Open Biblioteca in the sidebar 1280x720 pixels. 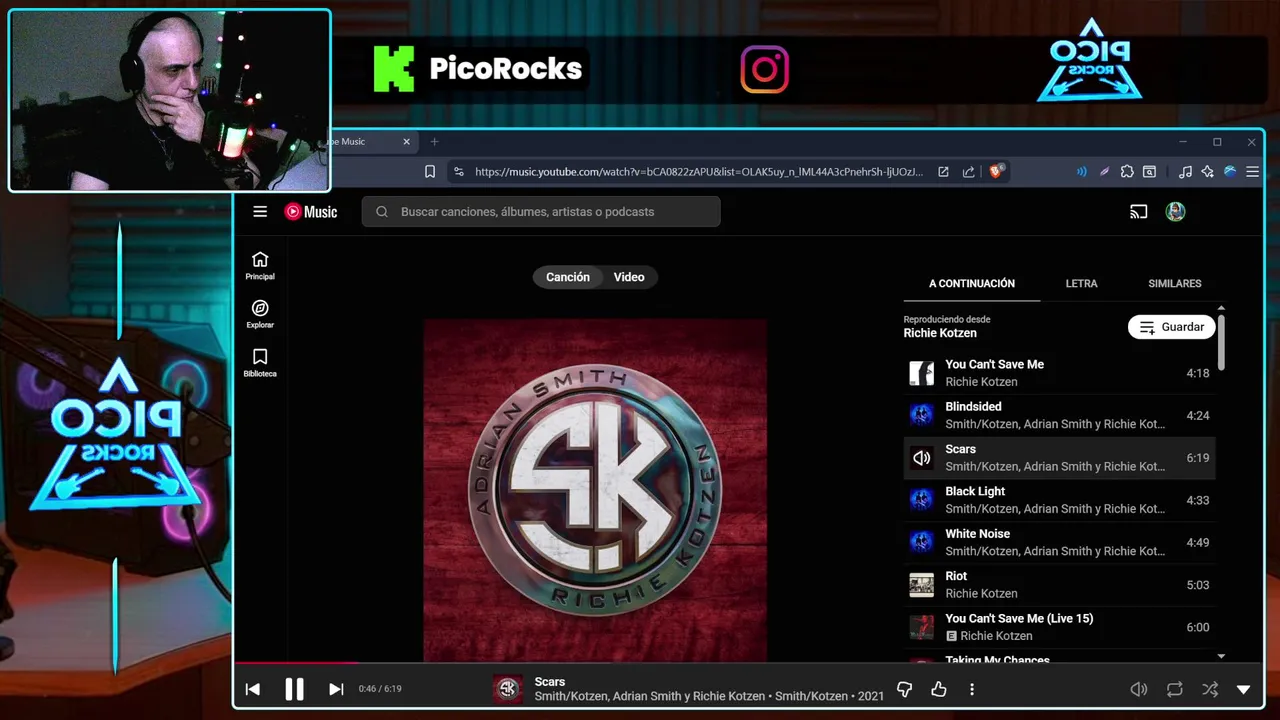pyautogui.click(x=260, y=363)
